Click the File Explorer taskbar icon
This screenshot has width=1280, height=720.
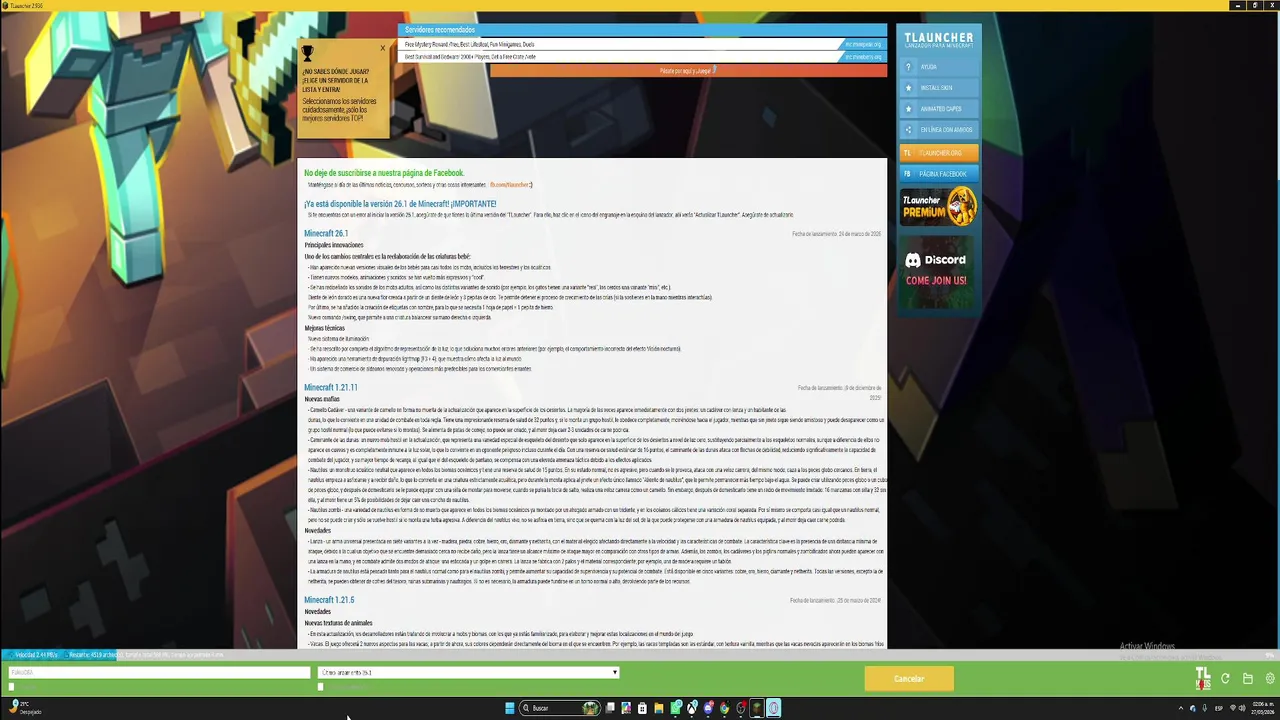[x=659, y=708]
